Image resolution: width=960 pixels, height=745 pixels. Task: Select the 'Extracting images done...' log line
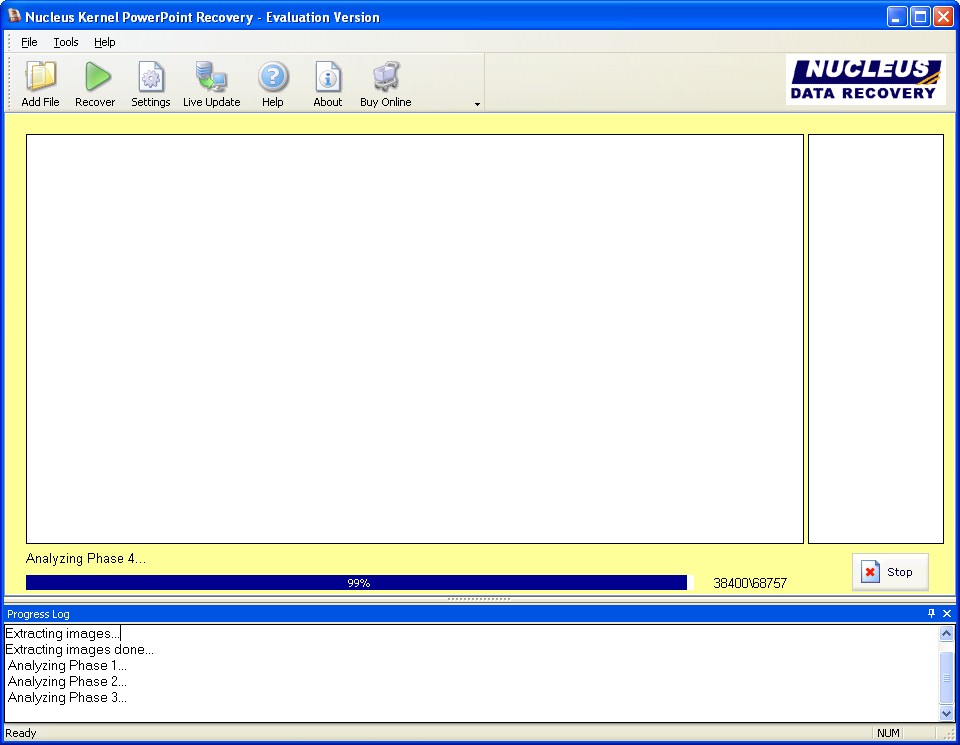coord(80,650)
